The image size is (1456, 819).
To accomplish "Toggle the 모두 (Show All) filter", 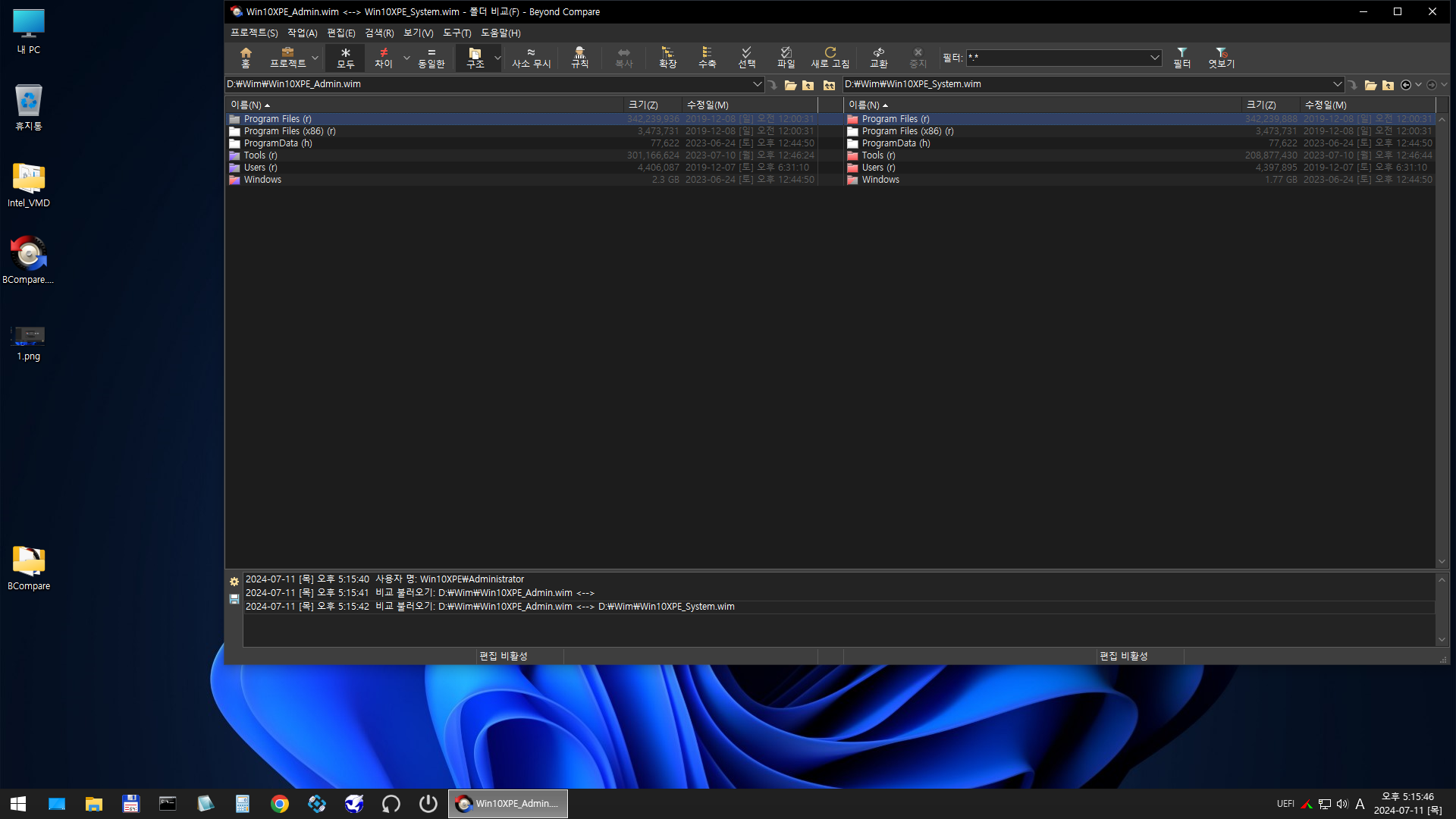I will (x=345, y=58).
